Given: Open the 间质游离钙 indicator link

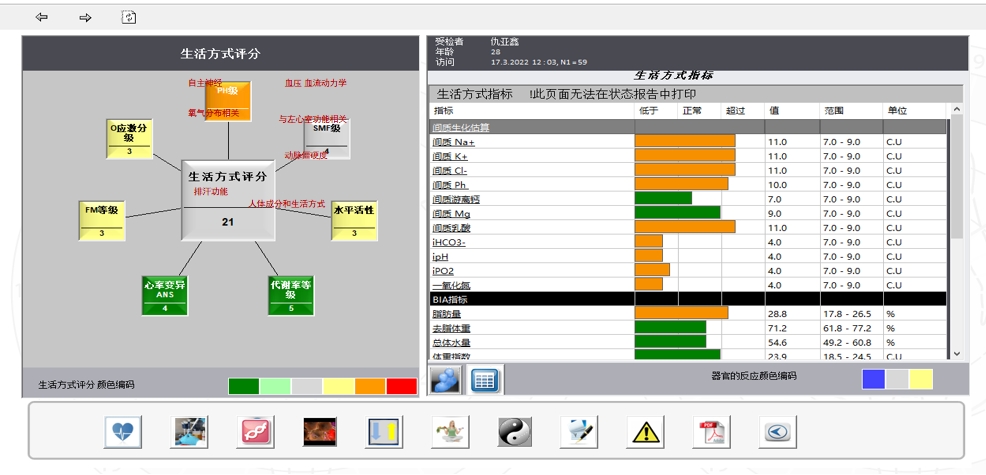Looking at the screenshot, I should [x=456, y=199].
